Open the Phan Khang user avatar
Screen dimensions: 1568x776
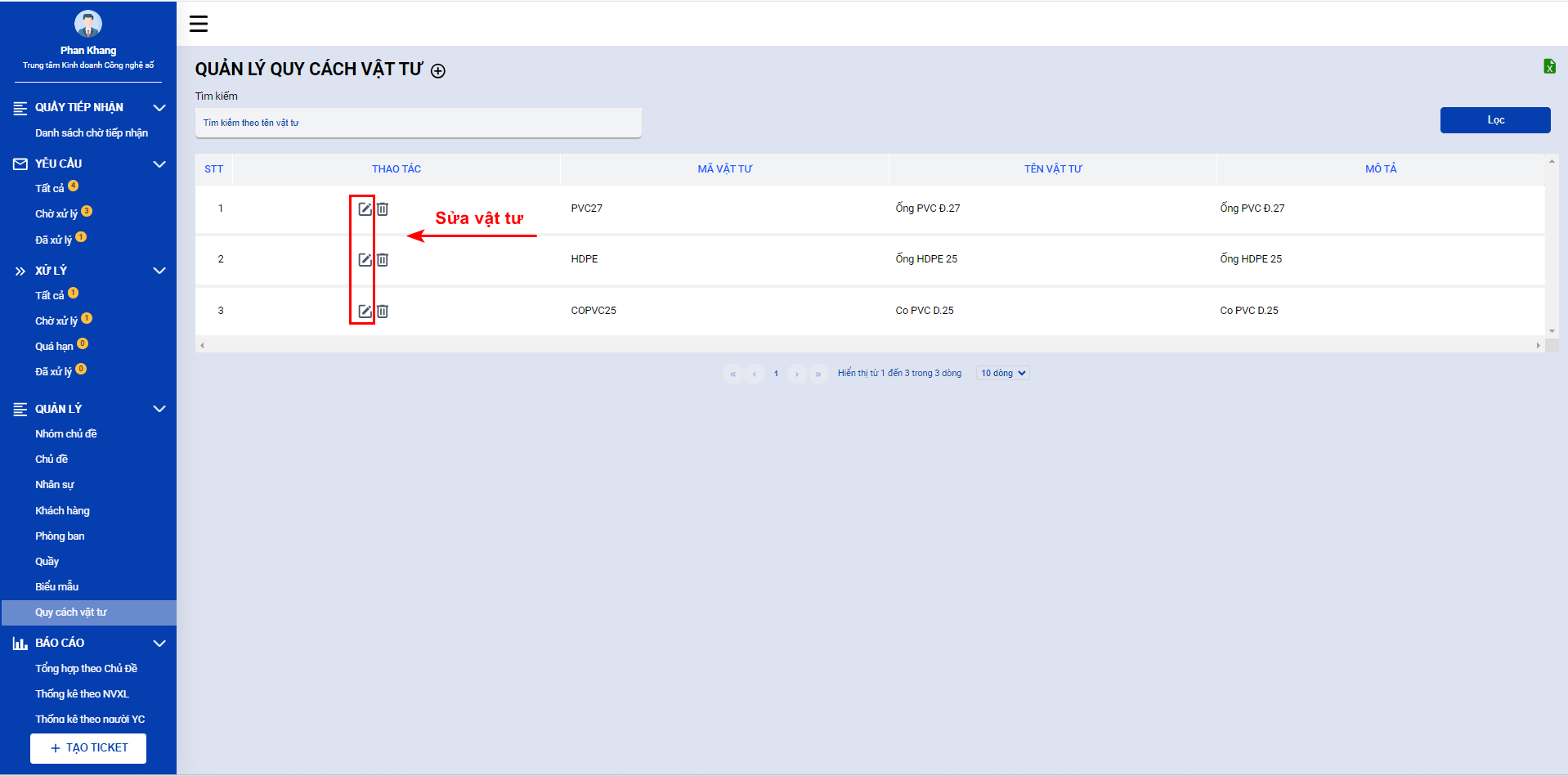tap(88, 24)
